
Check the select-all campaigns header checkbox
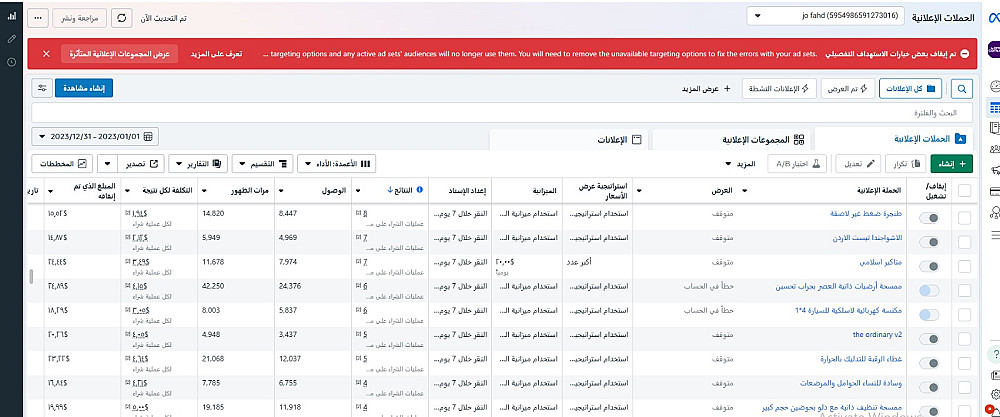point(964,191)
